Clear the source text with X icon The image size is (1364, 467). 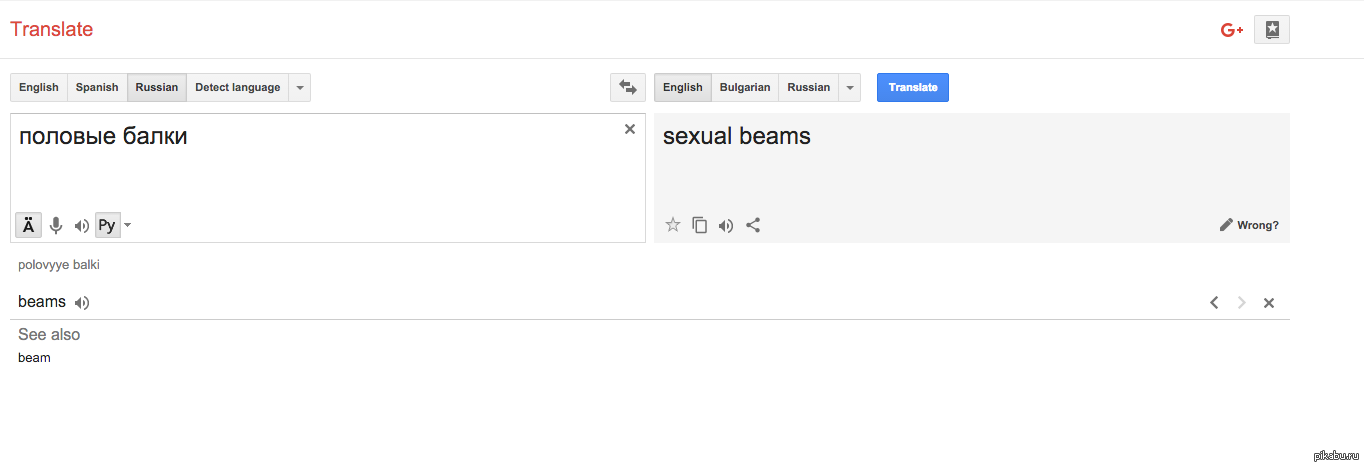(630, 129)
